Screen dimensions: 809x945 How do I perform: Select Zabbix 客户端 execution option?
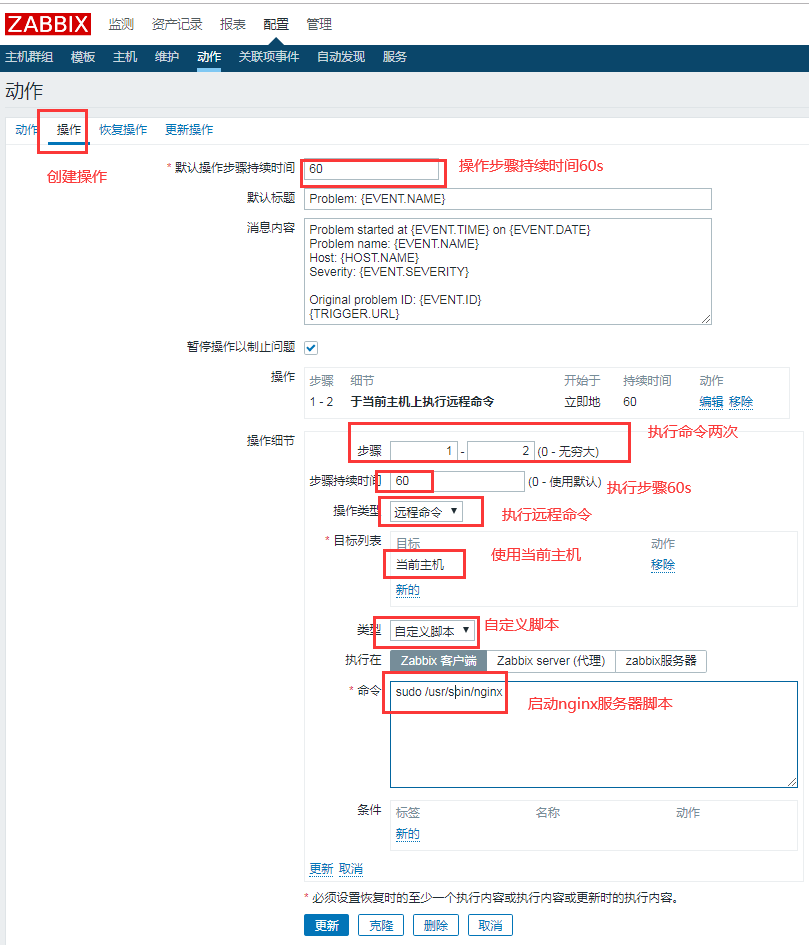(438, 661)
